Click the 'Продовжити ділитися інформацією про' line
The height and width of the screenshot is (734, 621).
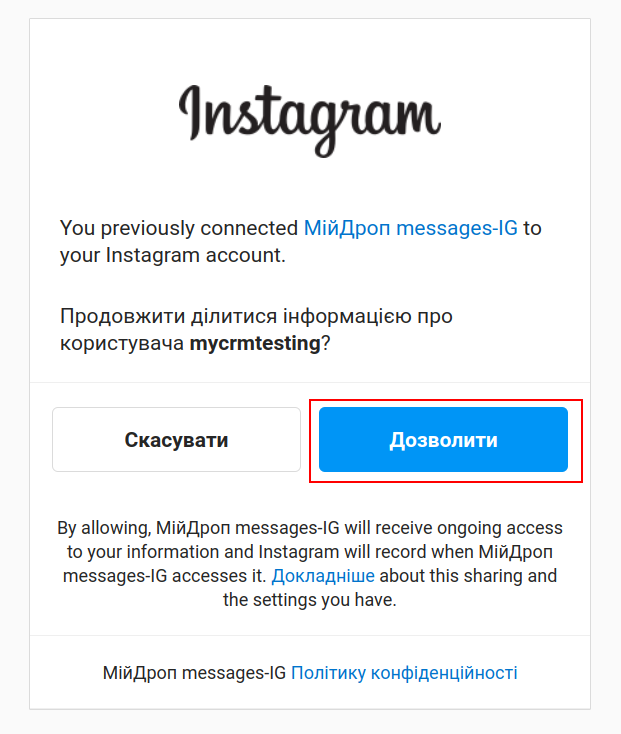tap(256, 316)
